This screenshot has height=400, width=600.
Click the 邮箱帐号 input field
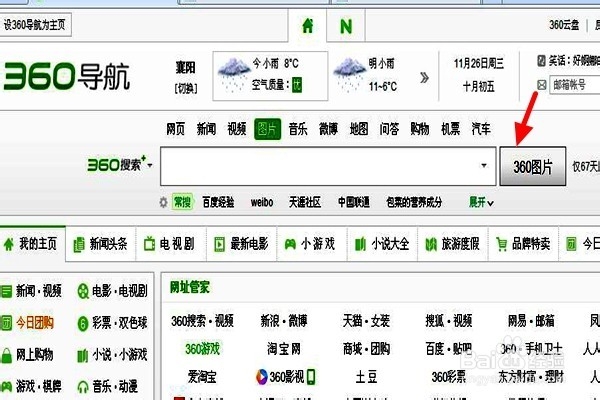pyautogui.click(x=575, y=85)
